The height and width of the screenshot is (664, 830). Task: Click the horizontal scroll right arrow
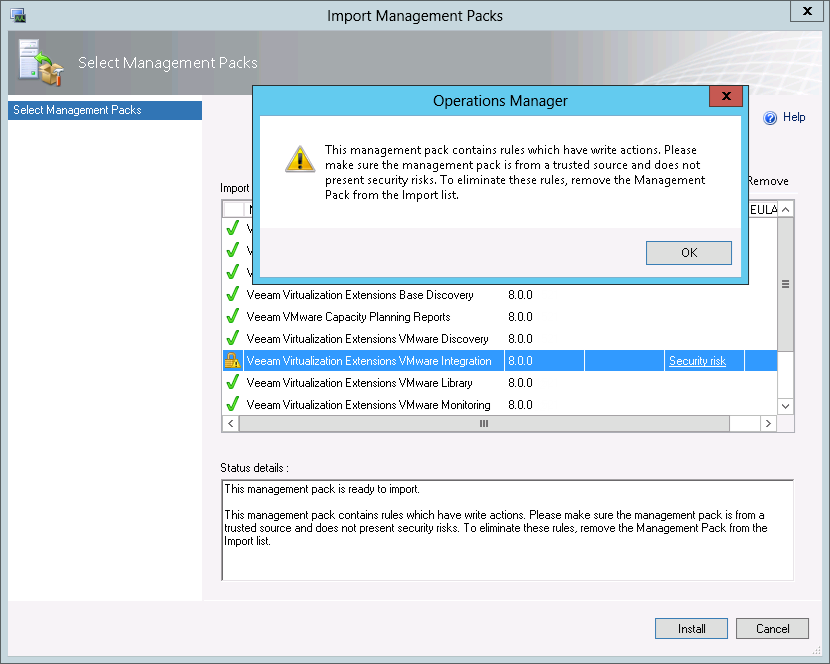pyautogui.click(x=768, y=424)
